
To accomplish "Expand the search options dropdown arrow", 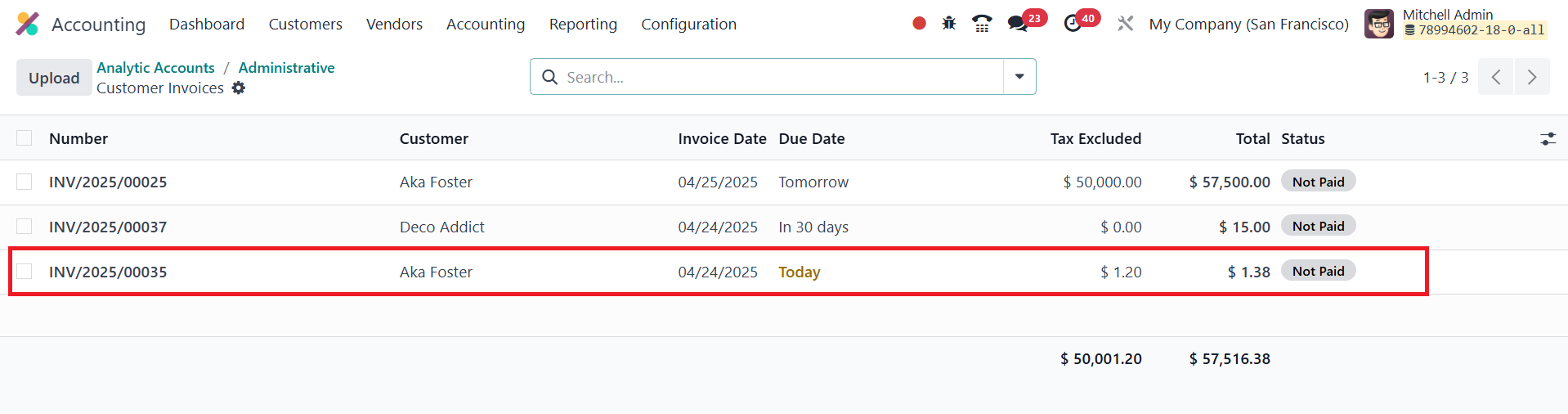I will 1019,77.
